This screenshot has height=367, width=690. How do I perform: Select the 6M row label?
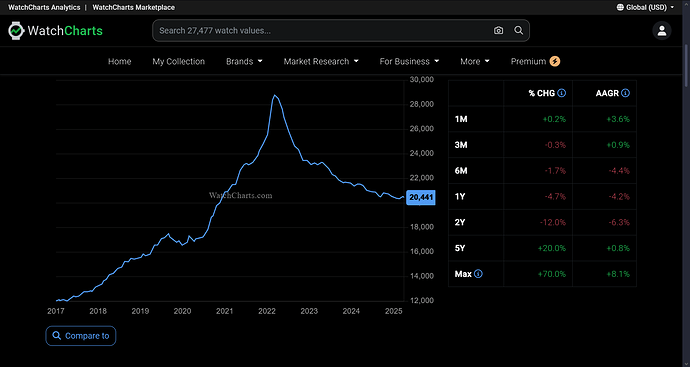(x=461, y=171)
